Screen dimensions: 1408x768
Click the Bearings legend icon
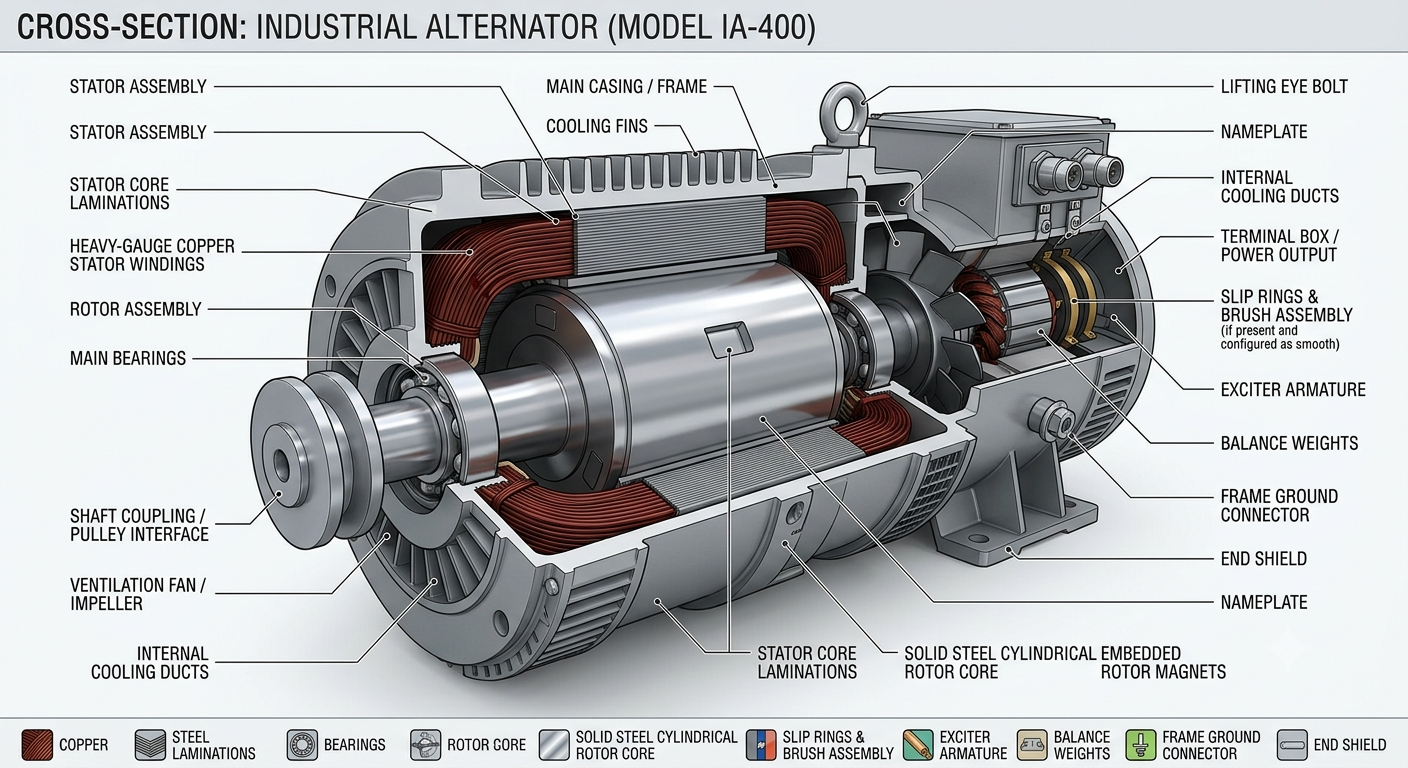coord(302,745)
